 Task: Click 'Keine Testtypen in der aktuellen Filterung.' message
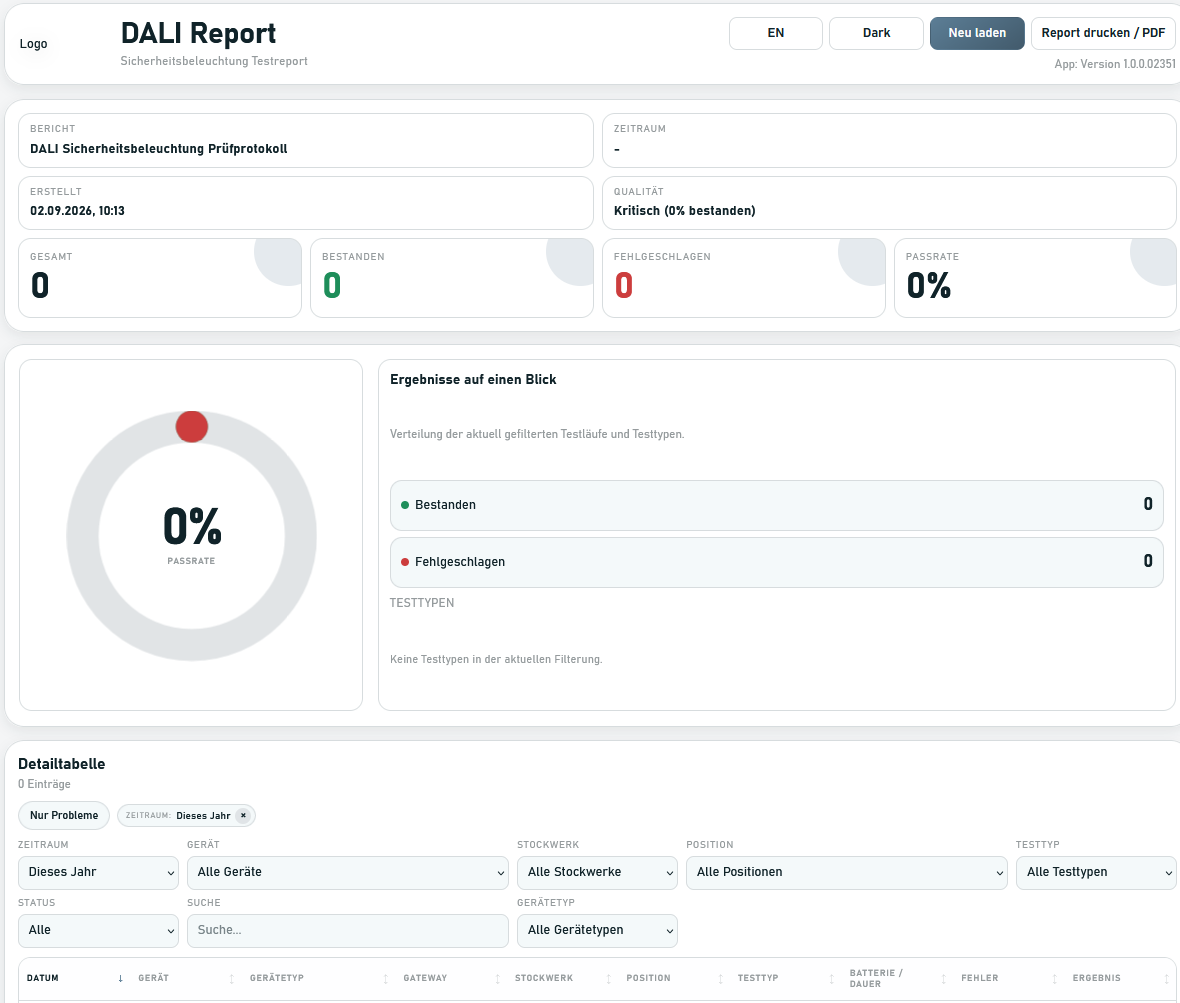point(496,659)
